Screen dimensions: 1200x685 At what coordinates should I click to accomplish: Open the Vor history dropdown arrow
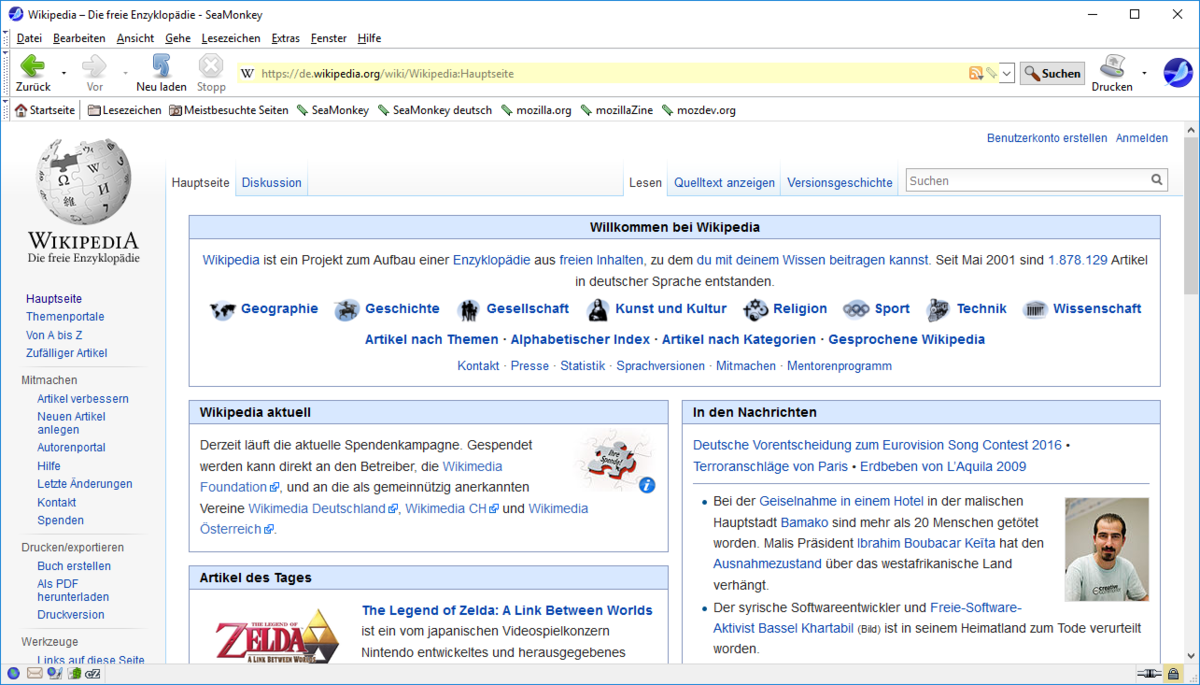coord(125,73)
